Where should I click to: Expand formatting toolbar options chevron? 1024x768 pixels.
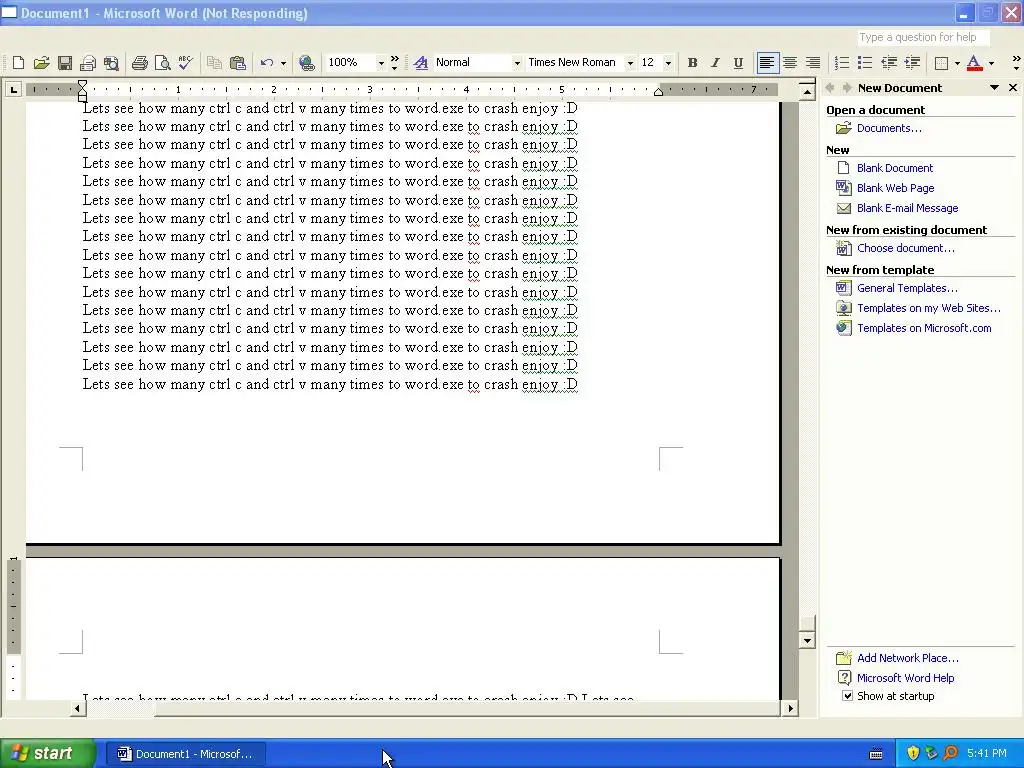tap(1016, 63)
